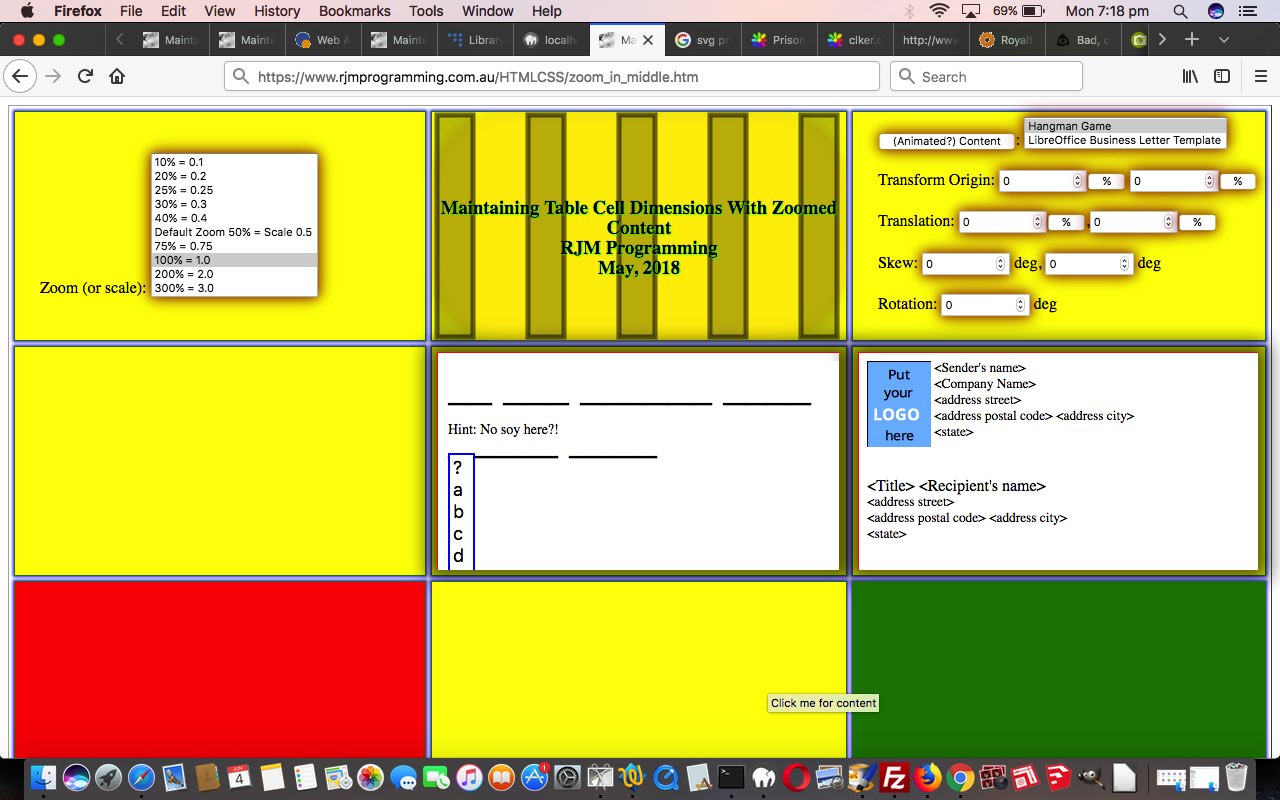Toggle the % unit beside the second Transform Origin field

coord(1237,181)
